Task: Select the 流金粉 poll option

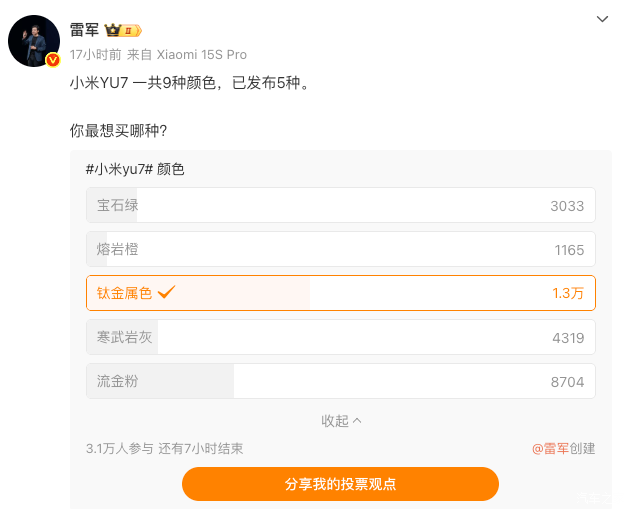Action: 341,381
